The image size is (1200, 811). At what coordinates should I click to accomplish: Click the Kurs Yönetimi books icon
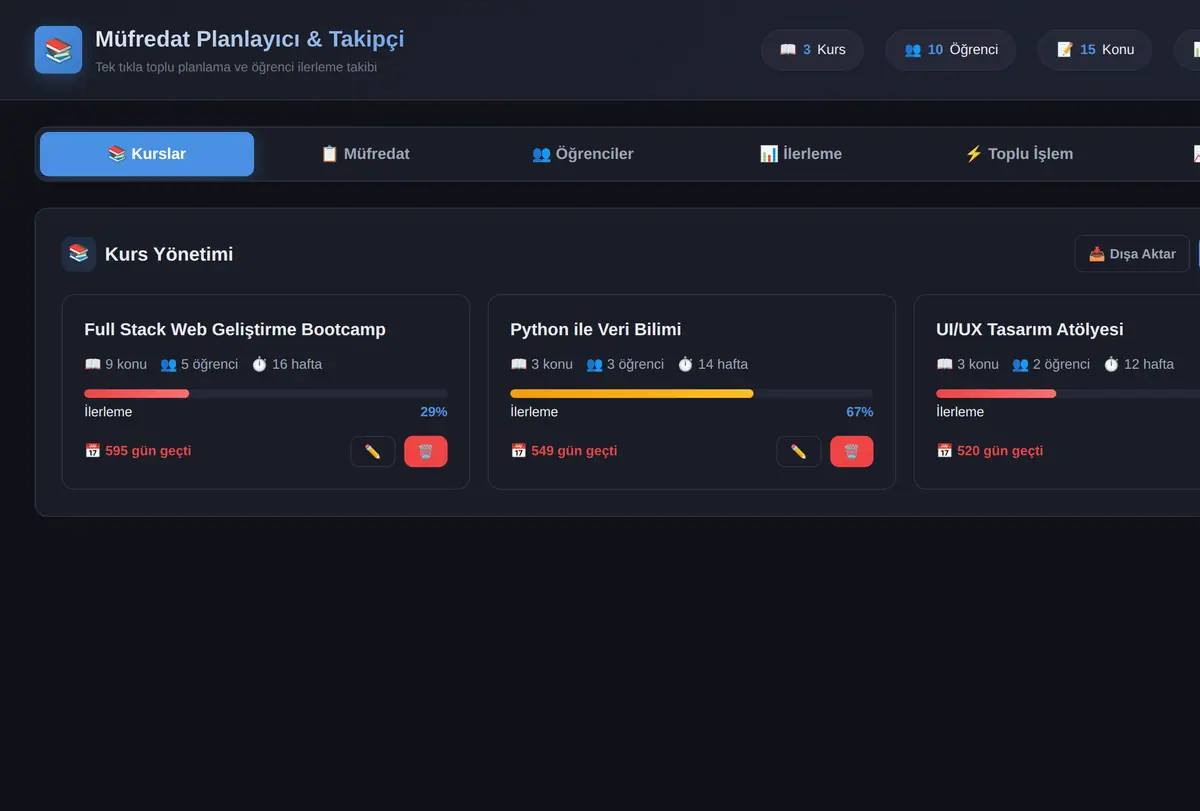click(x=79, y=254)
